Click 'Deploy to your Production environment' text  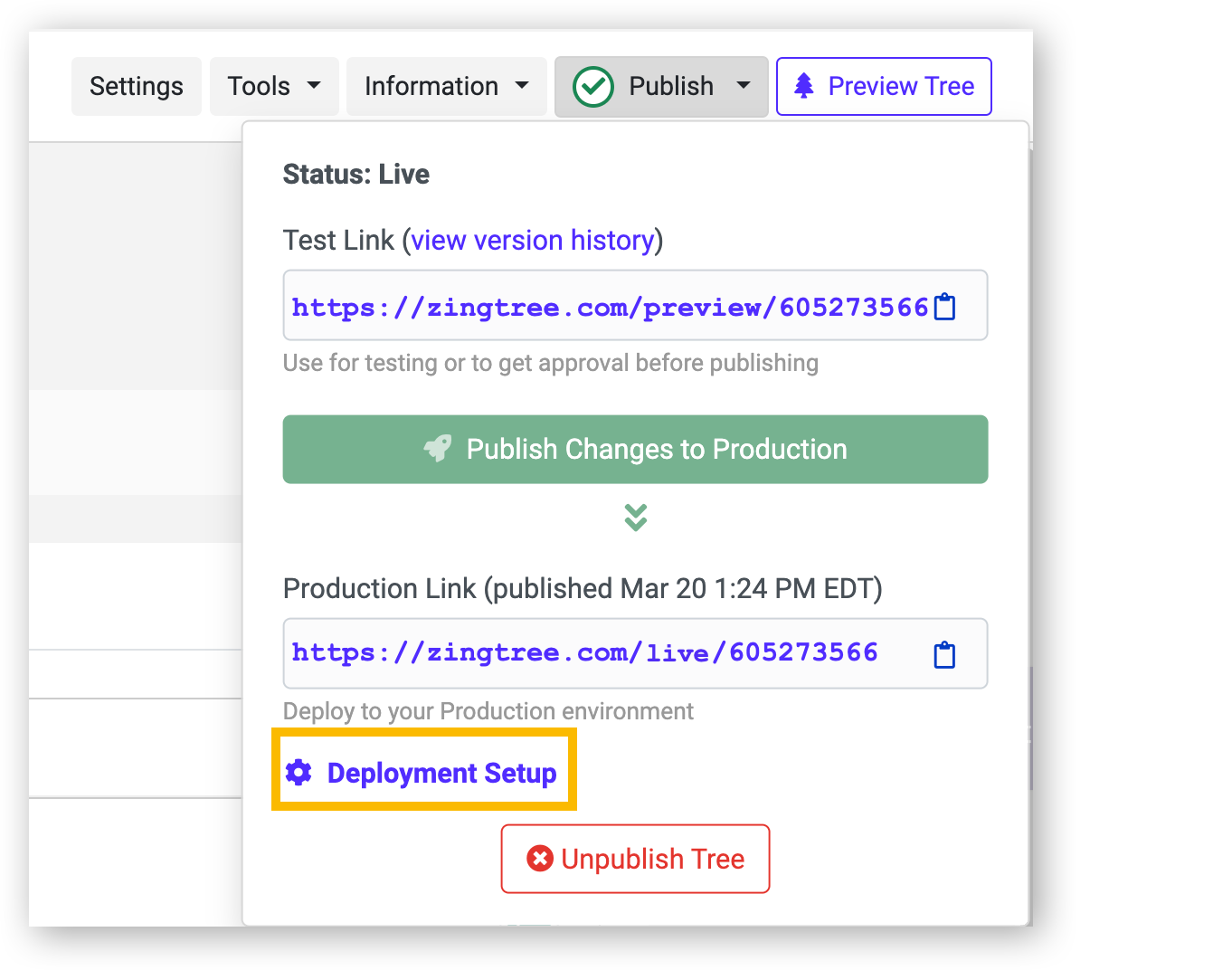point(488,711)
